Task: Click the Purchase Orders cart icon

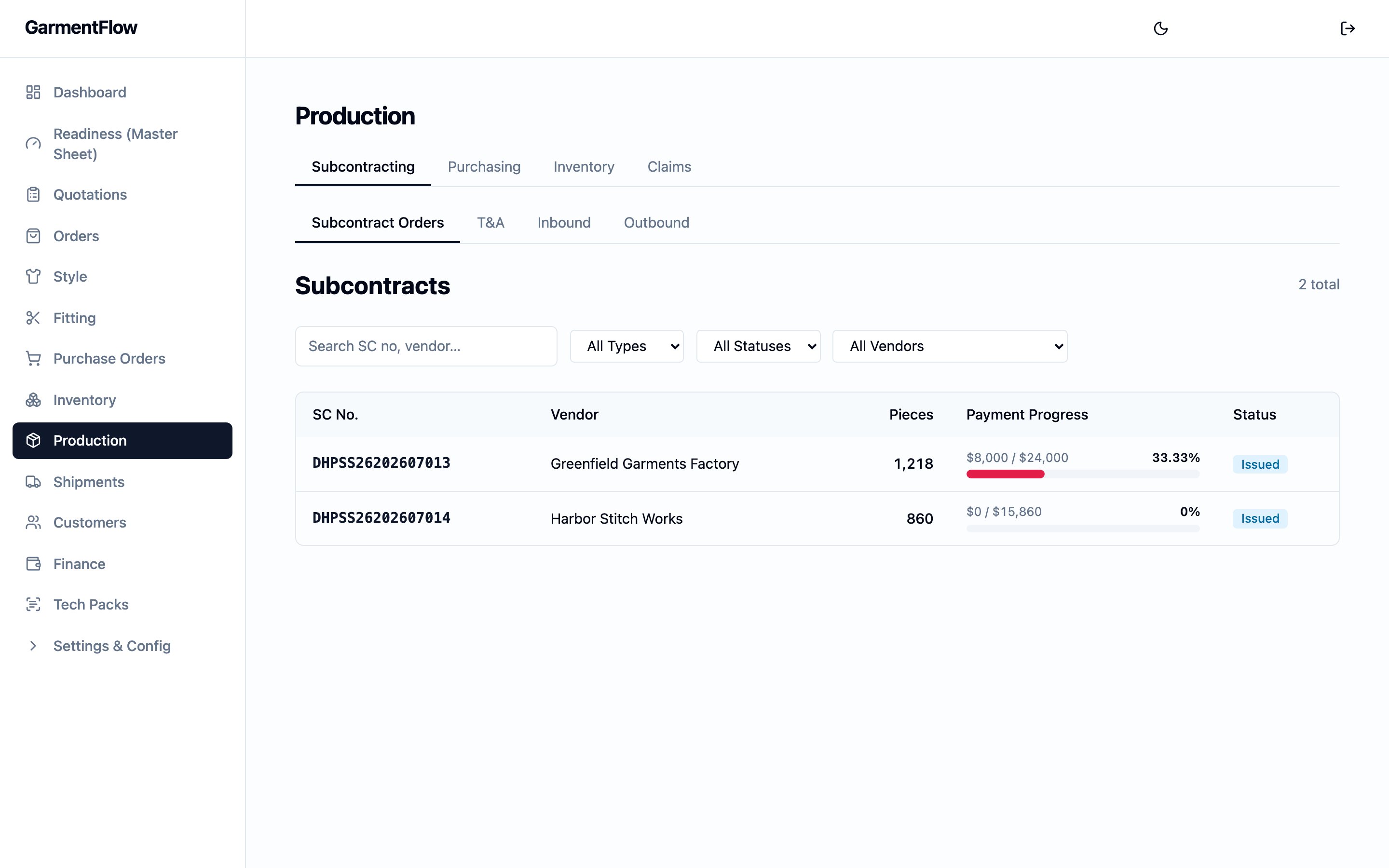Action: [x=33, y=359]
